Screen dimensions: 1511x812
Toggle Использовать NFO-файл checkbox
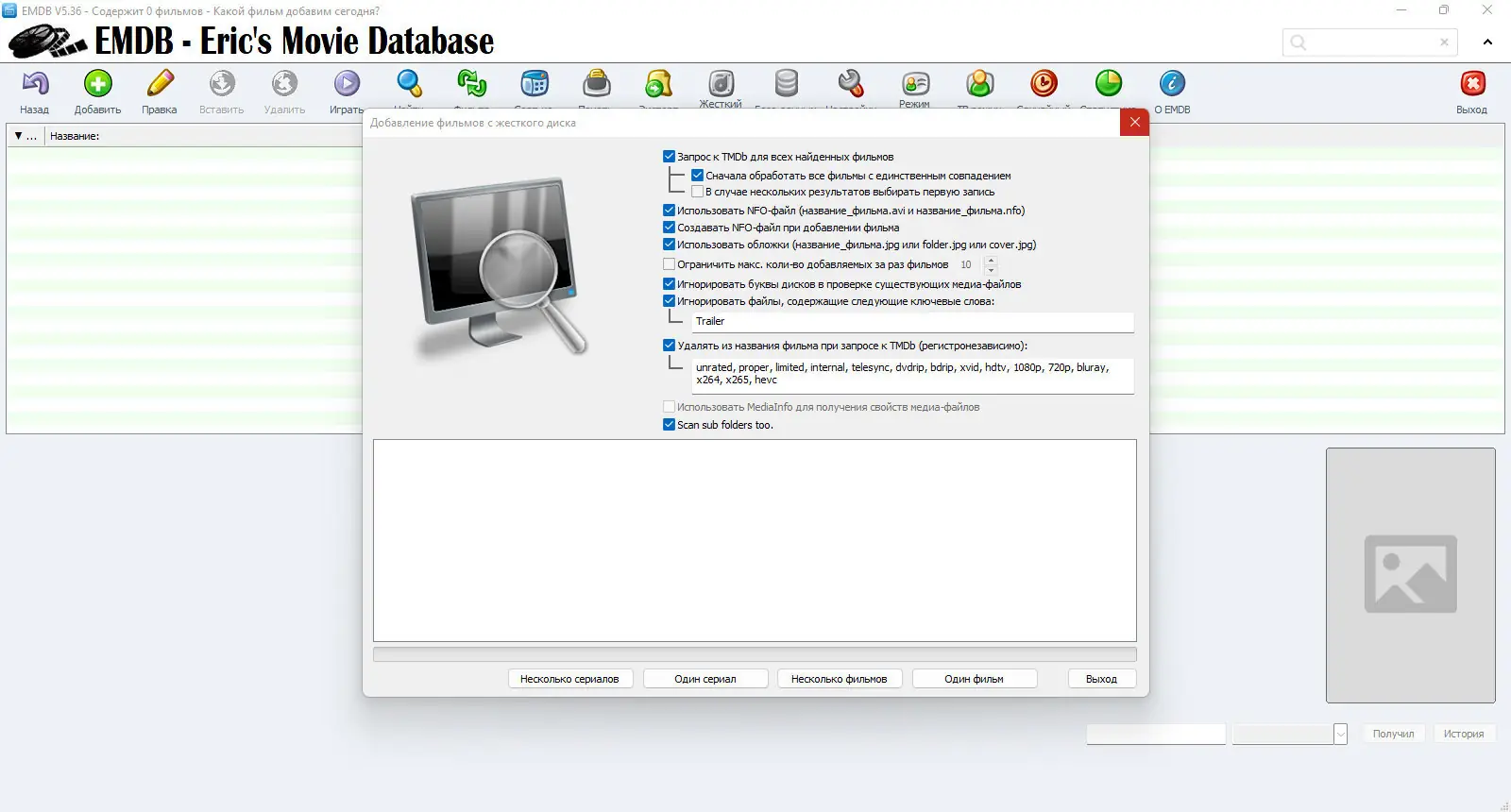[x=670, y=211]
